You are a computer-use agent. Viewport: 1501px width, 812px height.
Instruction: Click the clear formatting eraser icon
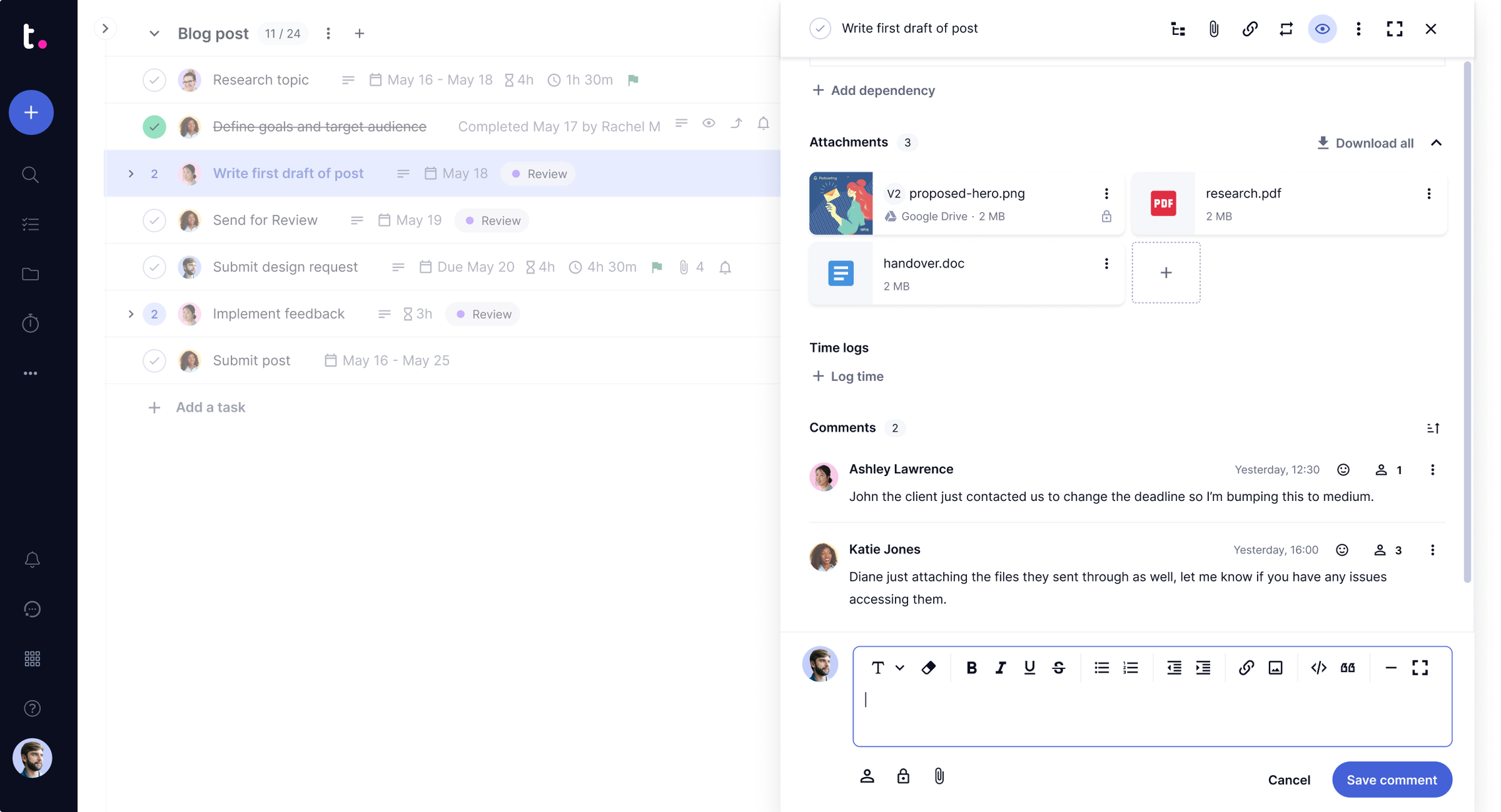click(929, 668)
